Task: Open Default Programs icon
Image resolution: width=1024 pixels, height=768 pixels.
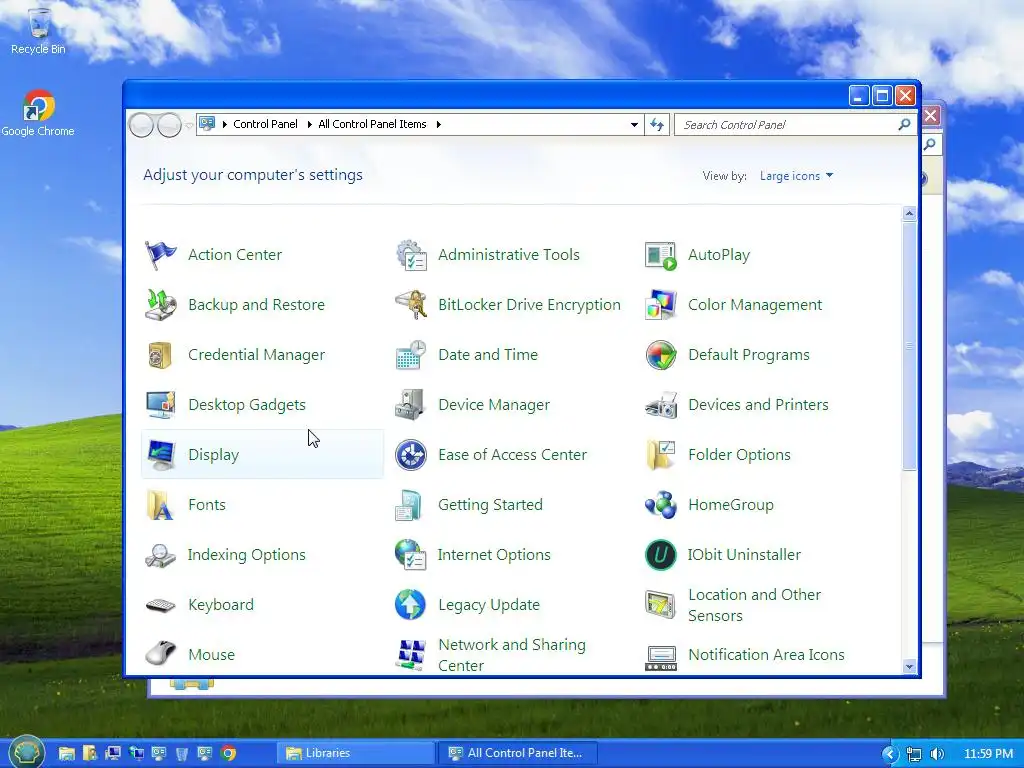Action: (661, 355)
